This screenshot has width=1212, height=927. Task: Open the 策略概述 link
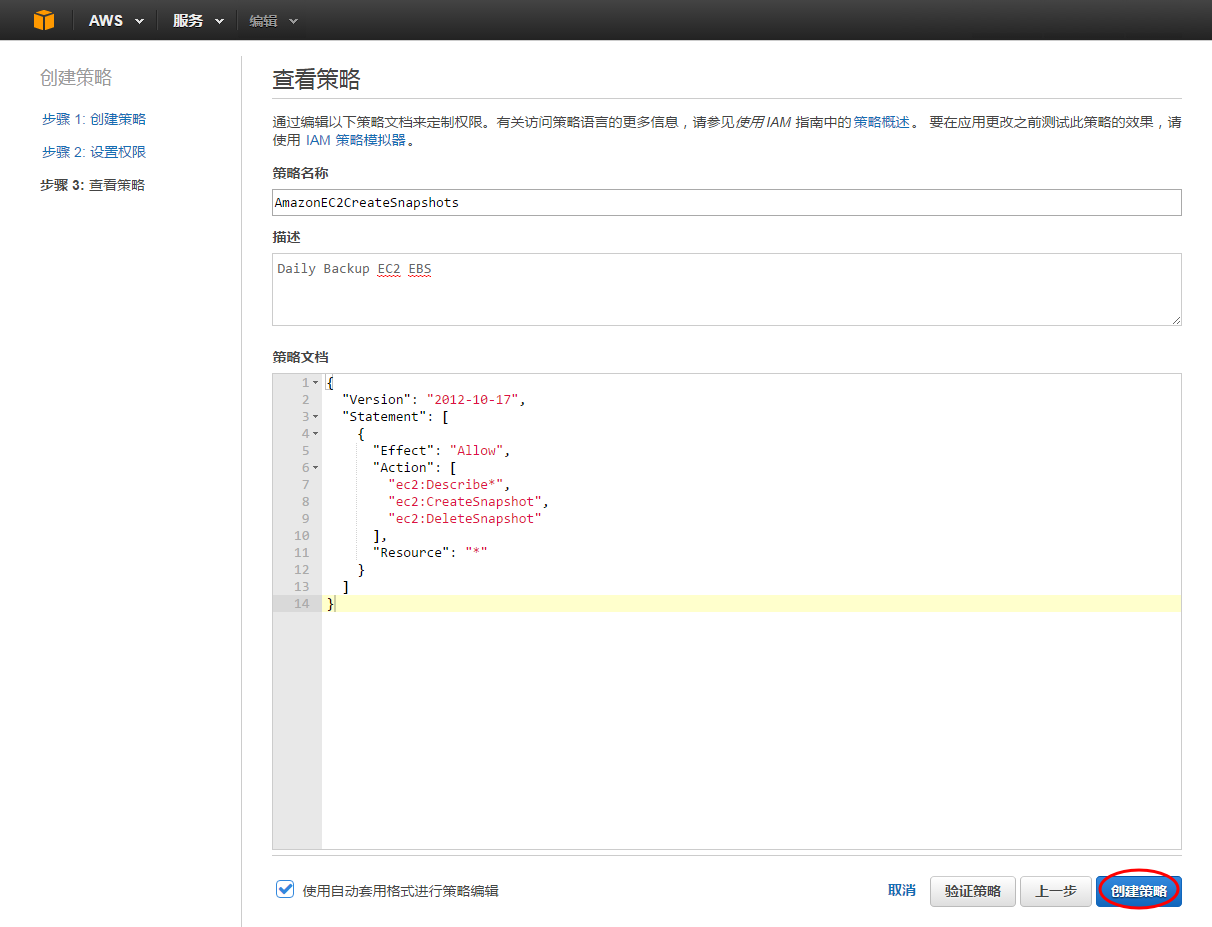[882, 122]
